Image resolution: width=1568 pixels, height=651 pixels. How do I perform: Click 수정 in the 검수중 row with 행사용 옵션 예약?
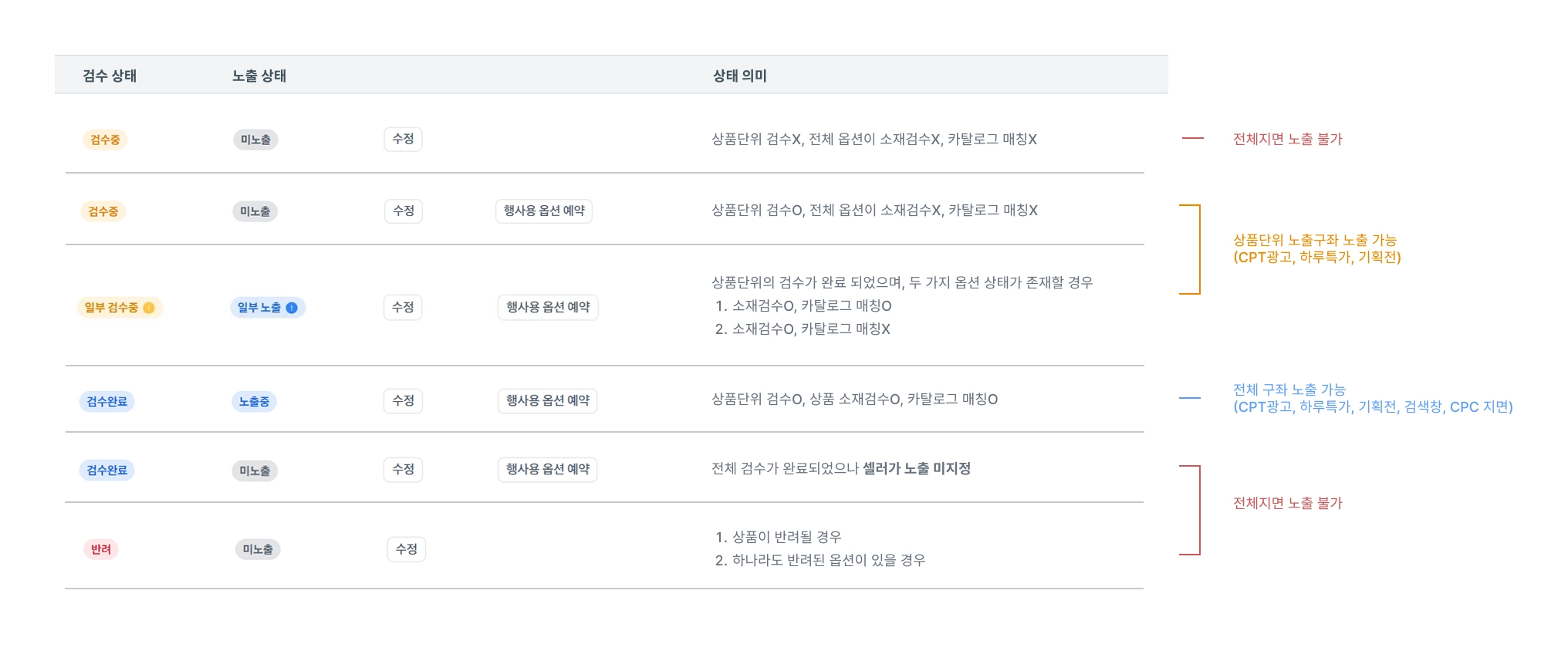(403, 211)
